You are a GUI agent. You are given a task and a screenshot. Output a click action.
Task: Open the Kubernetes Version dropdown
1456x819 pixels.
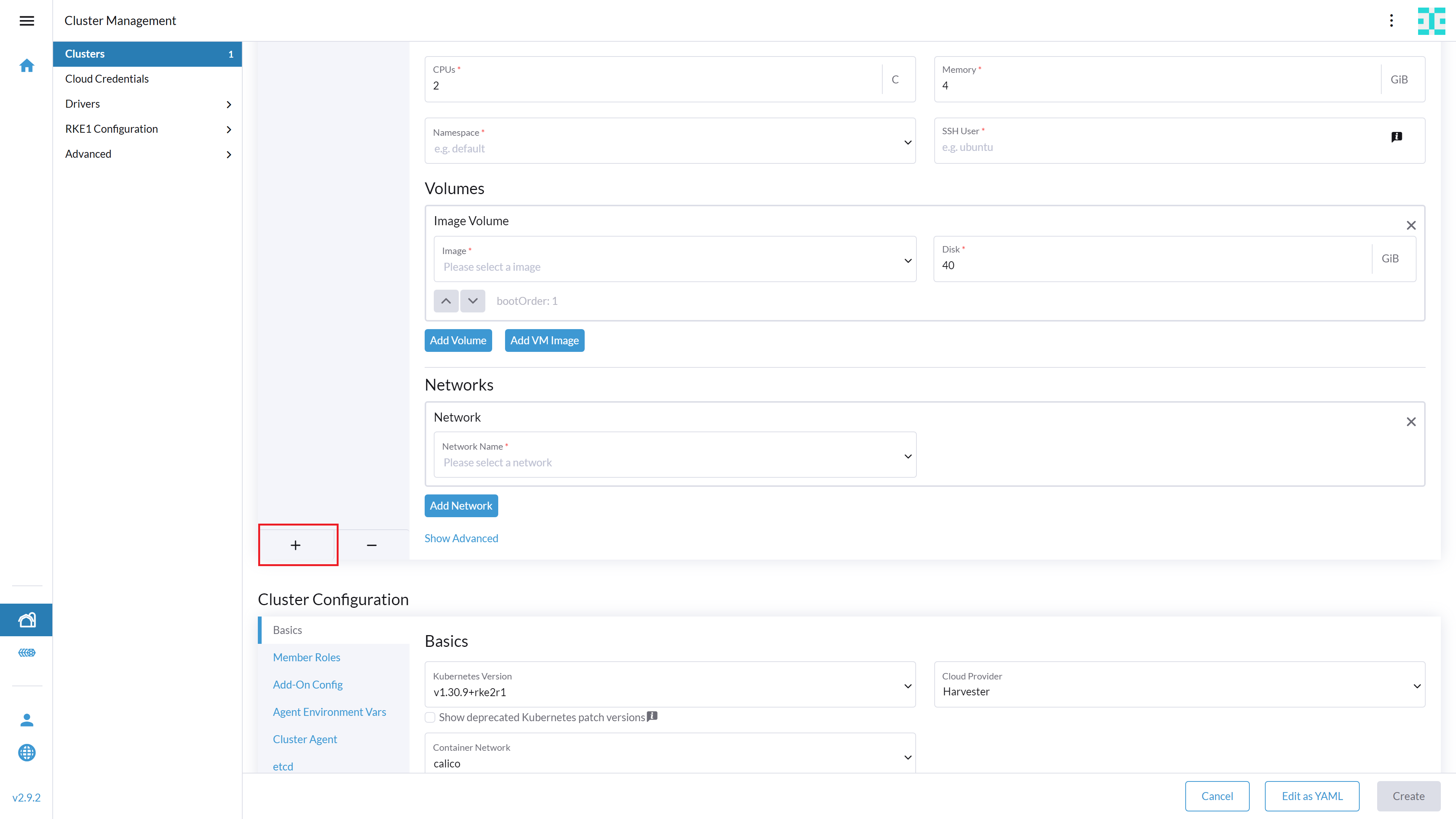click(x=670, y=684)
